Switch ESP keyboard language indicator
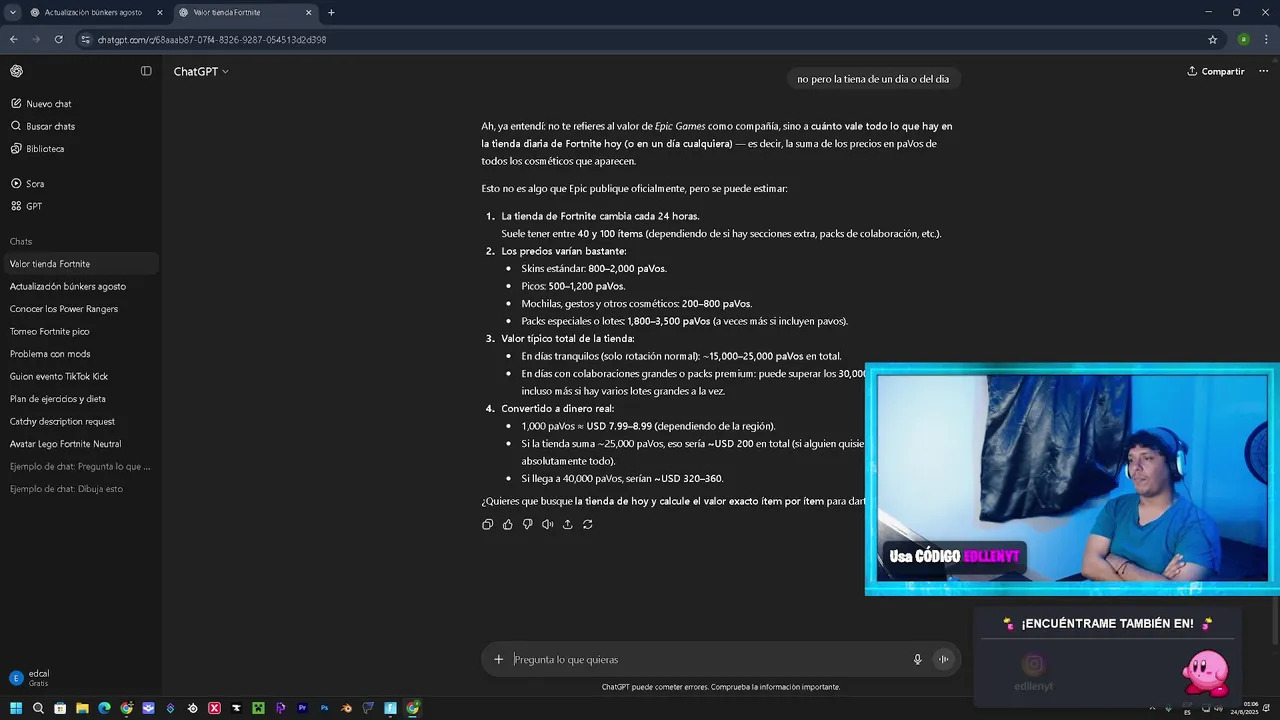Viewport: 1280px width, 720px height. [1187, 708]
